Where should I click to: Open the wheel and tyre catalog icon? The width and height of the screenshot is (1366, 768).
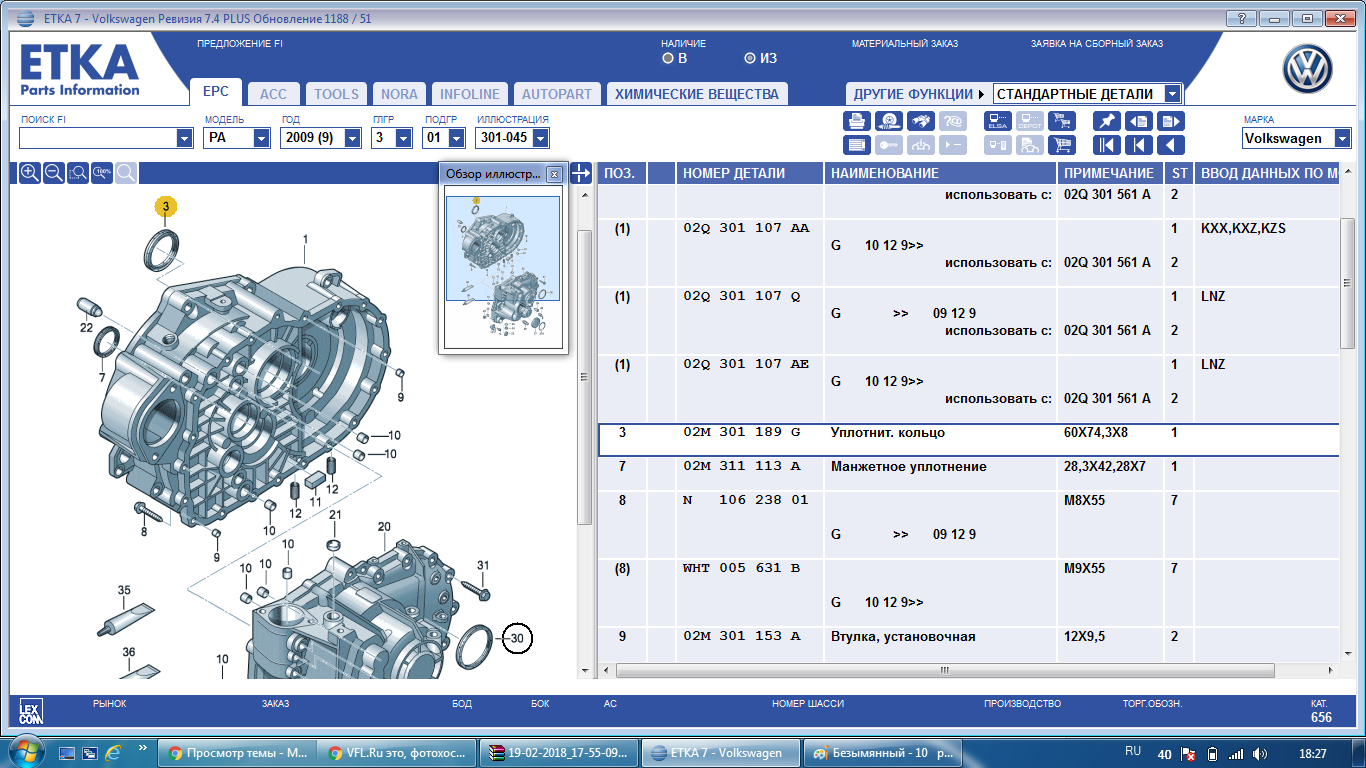(888, 121)
